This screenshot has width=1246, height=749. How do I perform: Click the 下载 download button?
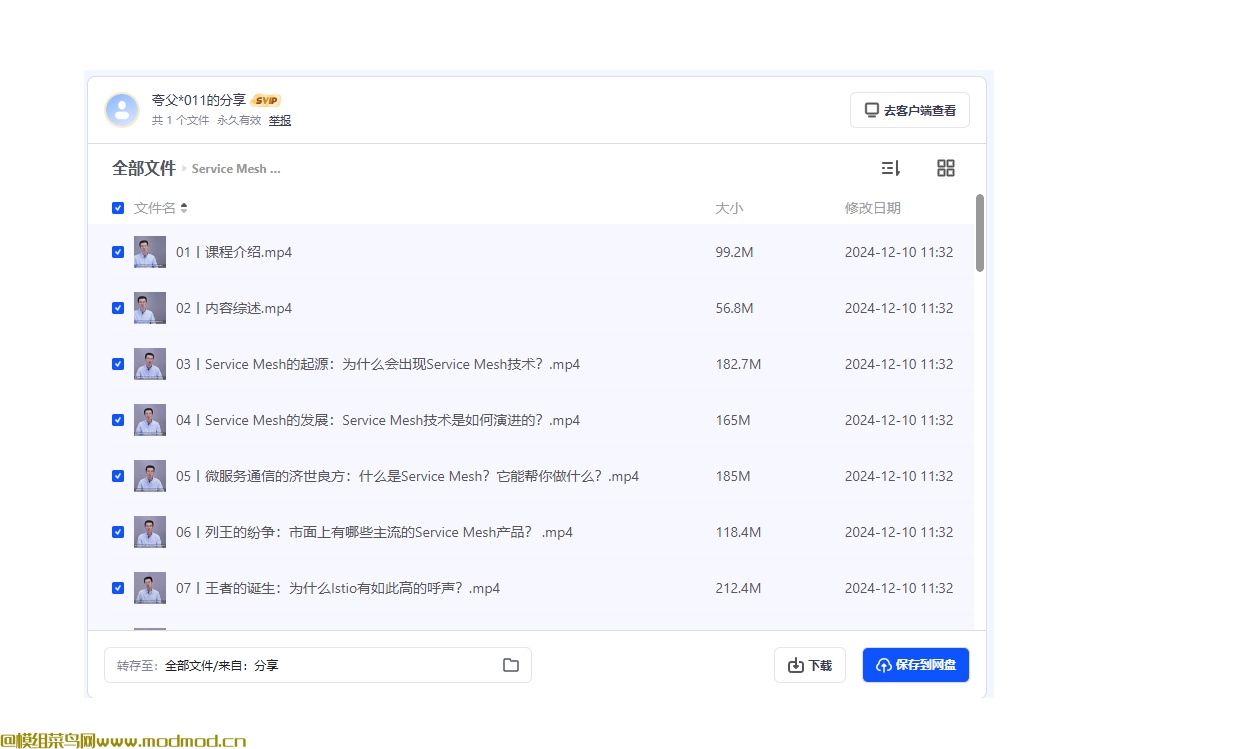click(x=810, y=665)
